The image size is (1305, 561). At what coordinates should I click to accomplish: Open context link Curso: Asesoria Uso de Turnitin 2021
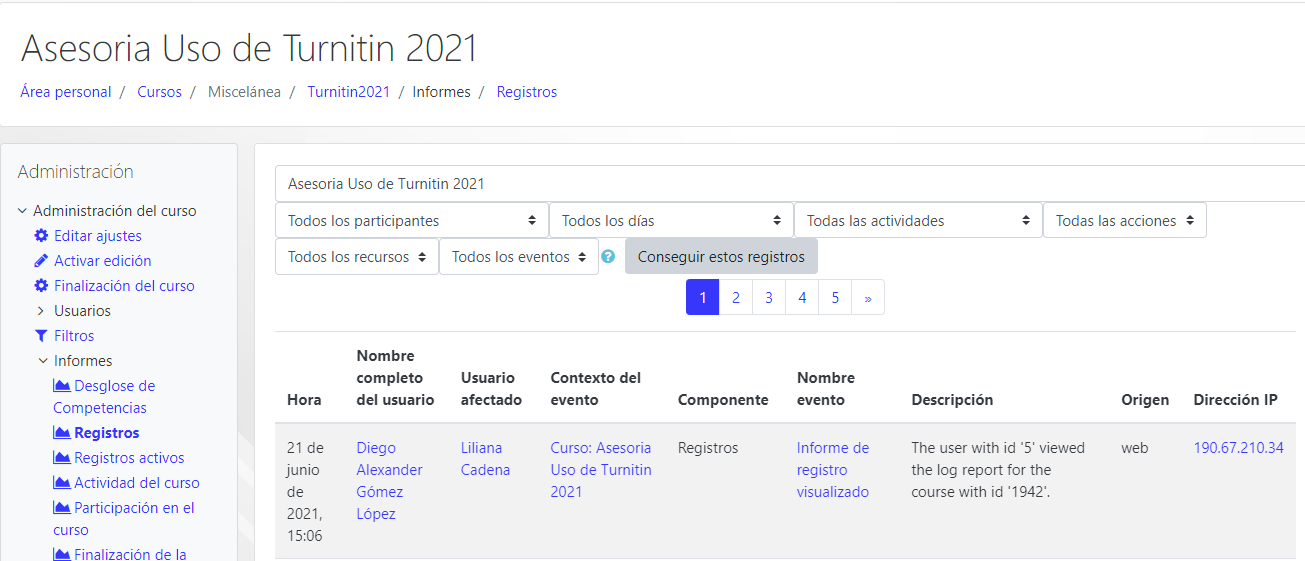[x=601, y=470]
